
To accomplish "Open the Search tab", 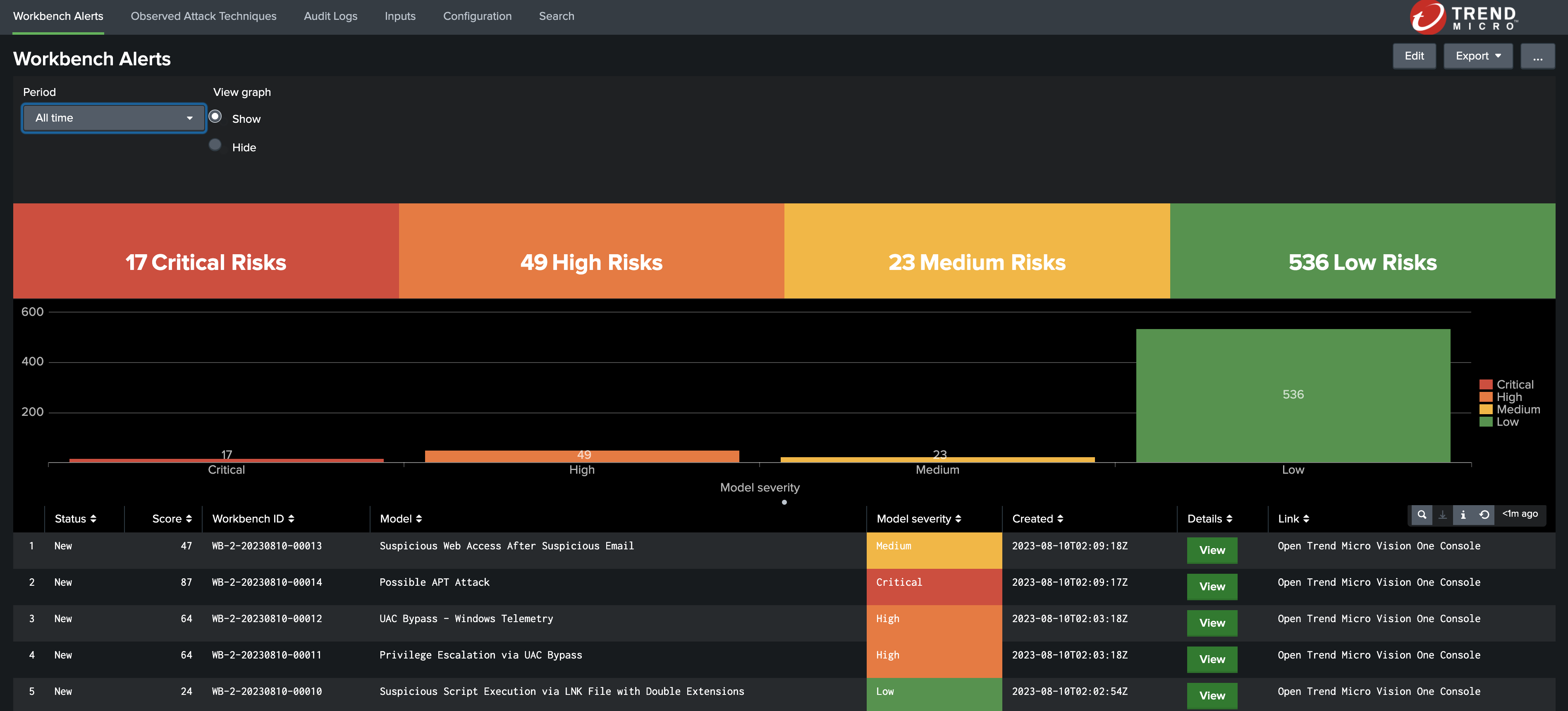I will 556,17.
